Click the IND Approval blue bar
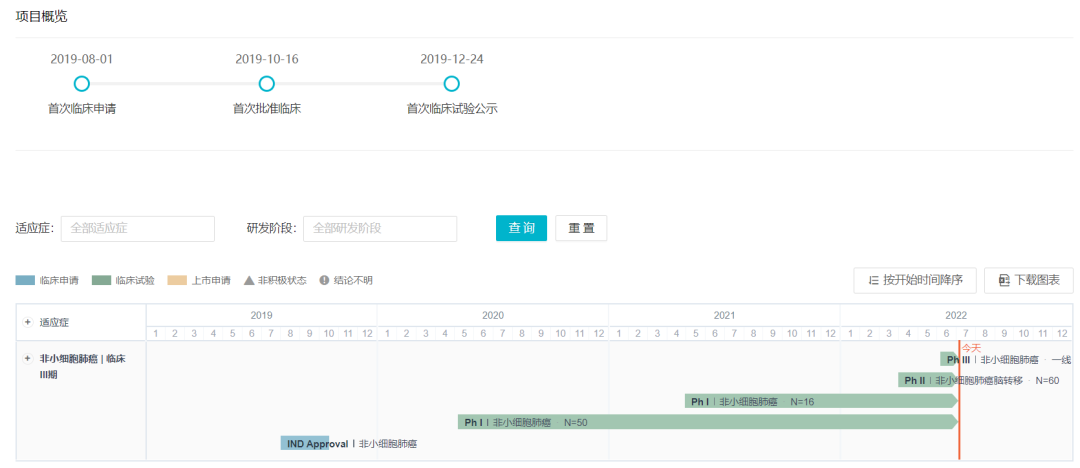This screenshot has height=468, width=1080. (x=304, y=443)
